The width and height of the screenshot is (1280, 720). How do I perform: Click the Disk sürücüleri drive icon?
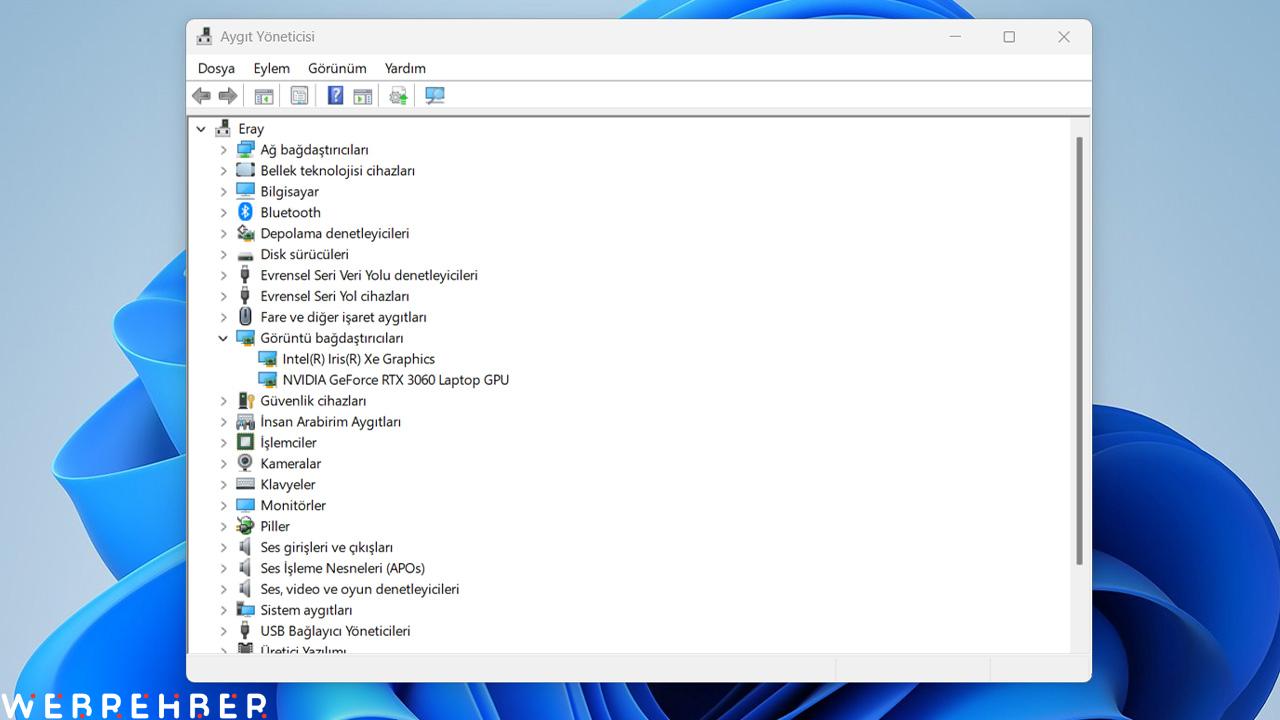[245, 255]
